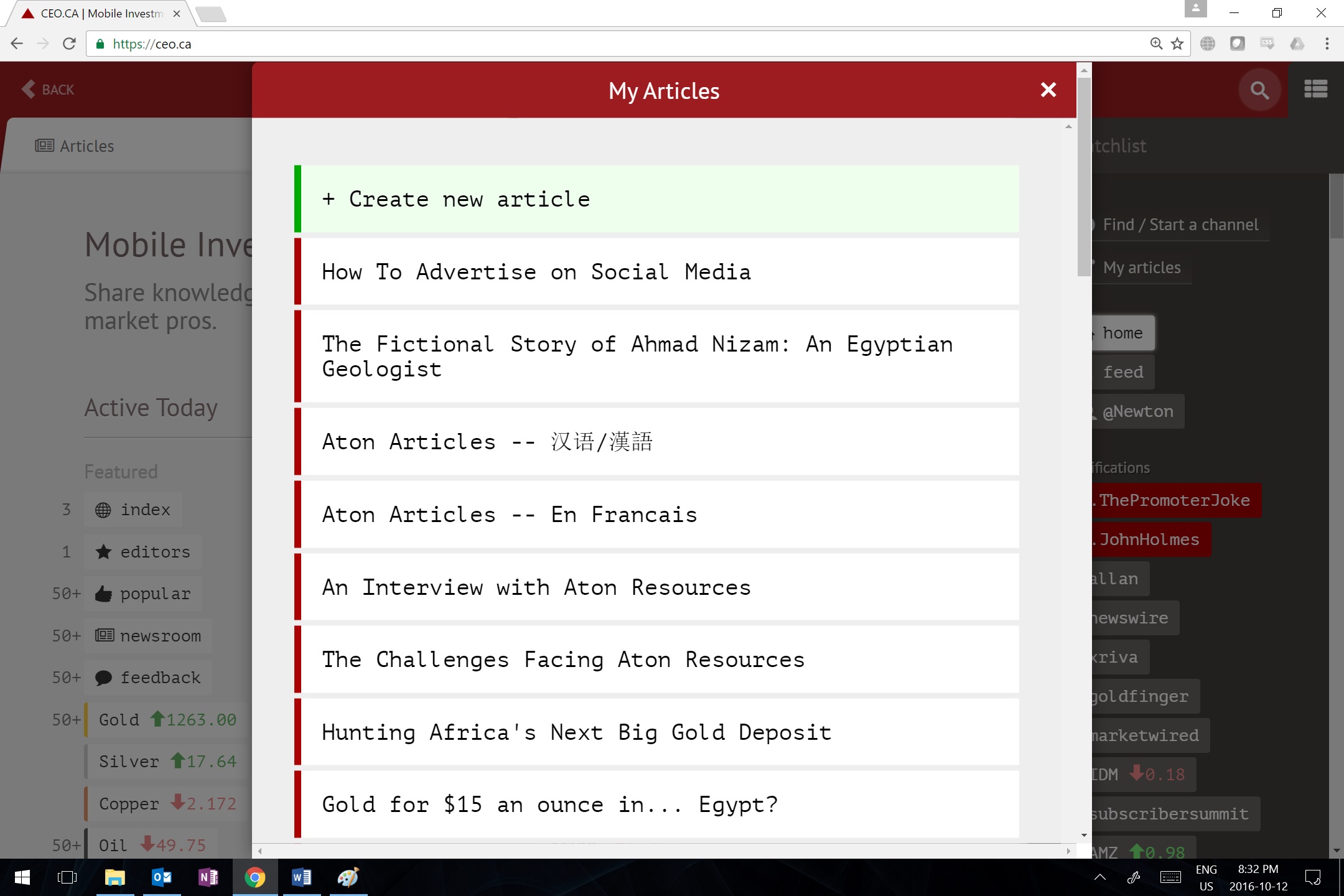Click the scroll down arrow of the dialog
This screenshot has height=896, width=1344.
pos(1084,836)
